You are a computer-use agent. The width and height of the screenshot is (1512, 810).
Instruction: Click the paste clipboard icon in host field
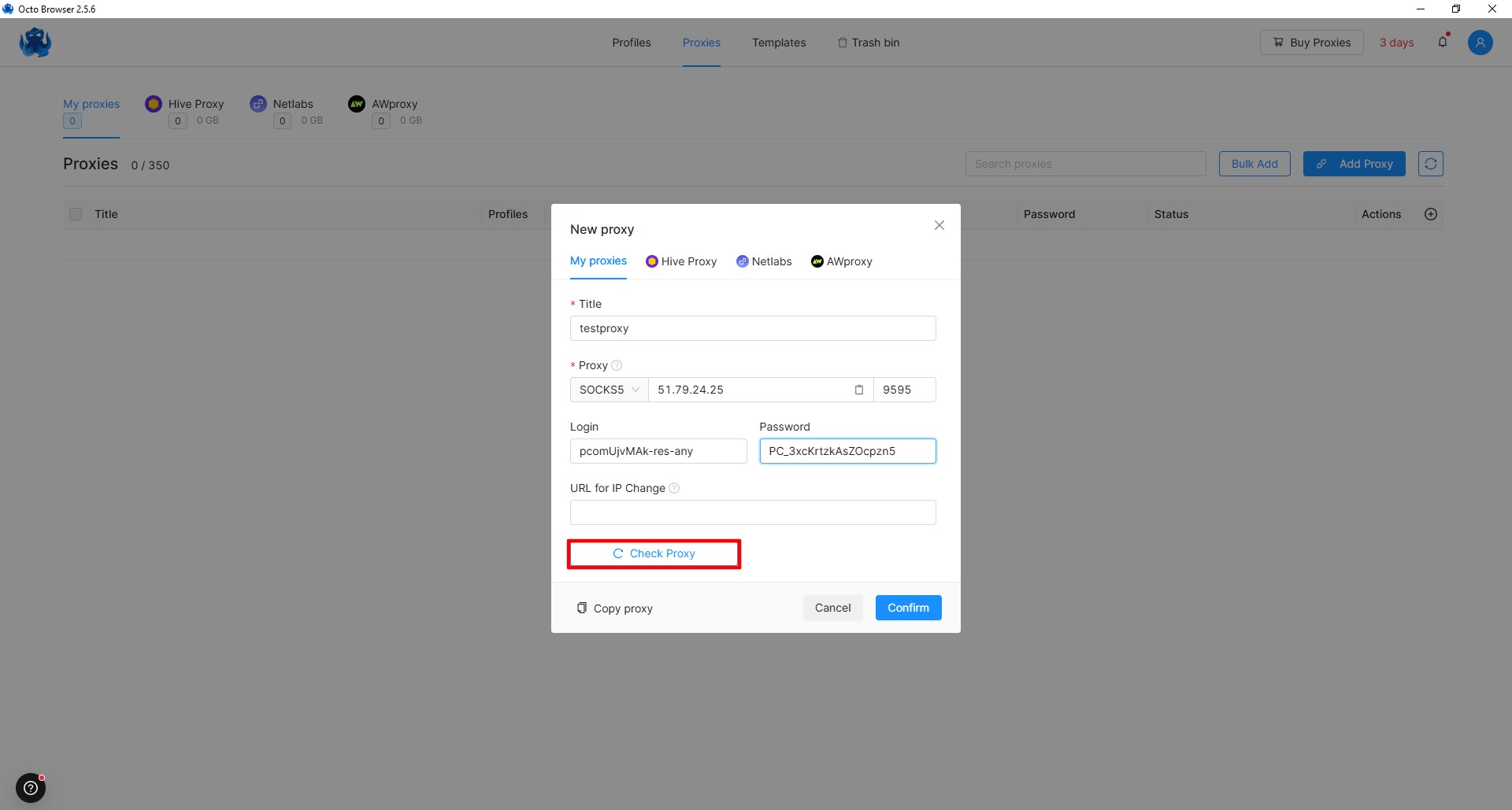859,390
